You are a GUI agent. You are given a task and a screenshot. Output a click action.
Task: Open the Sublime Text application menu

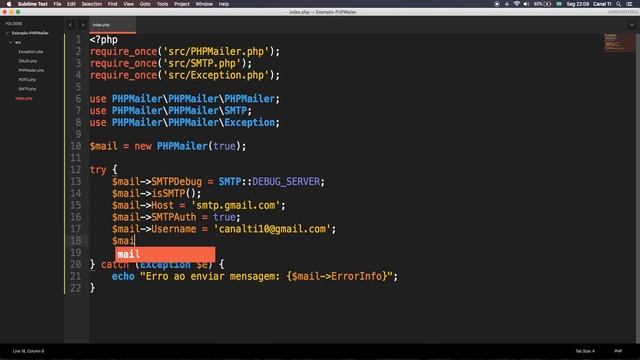point(33,4)
